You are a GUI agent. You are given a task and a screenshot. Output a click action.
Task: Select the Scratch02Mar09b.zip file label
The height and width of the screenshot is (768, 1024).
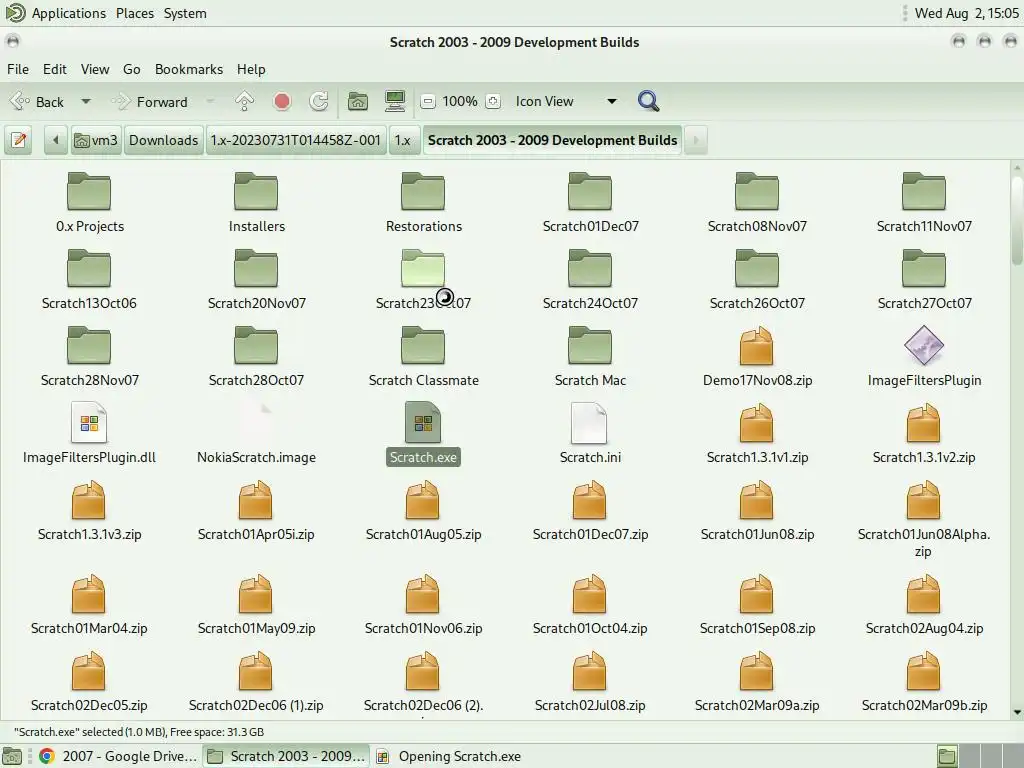(923, 705)
